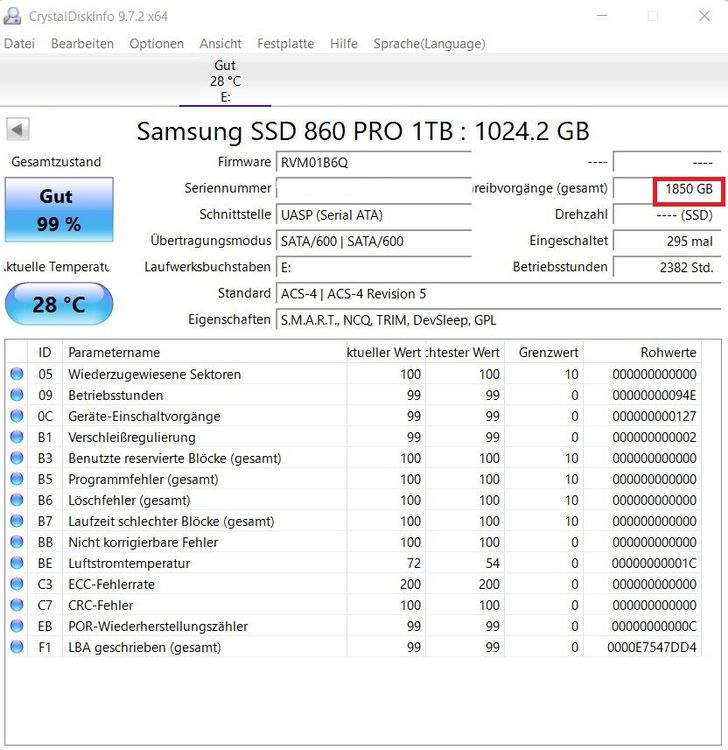Image resolution: width=728 pixels, height=750 pixels.
Task: Click the status dot for Geräte-Einschaltvorgänge
Action: (17, 416)
